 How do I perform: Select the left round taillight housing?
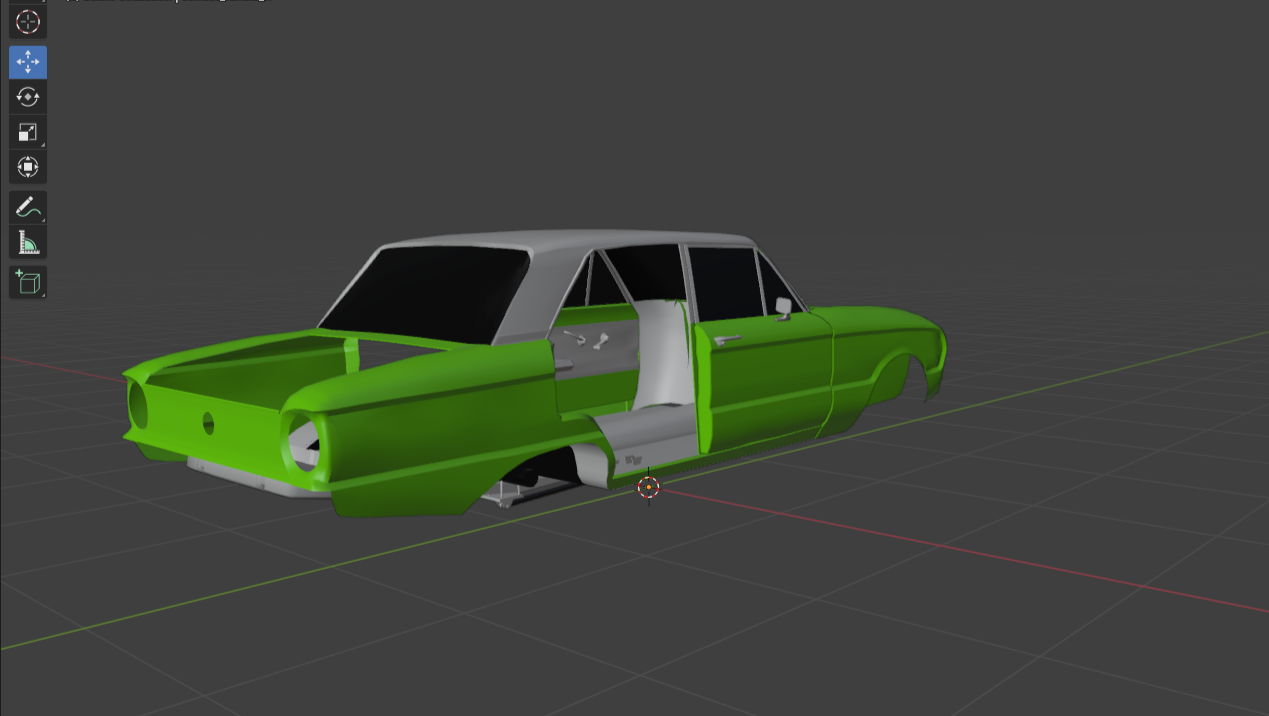(x=139, y=404)
